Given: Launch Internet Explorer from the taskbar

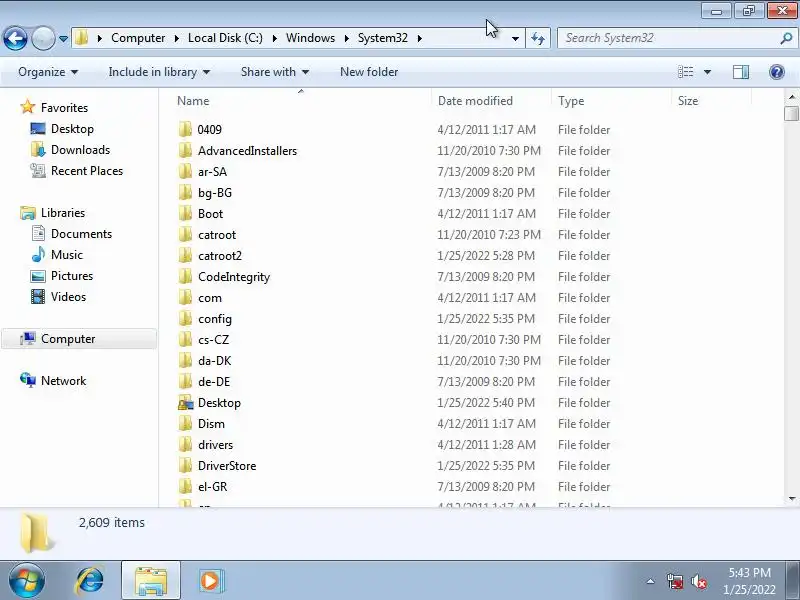Looking at the screenshot, I should 89,581.
